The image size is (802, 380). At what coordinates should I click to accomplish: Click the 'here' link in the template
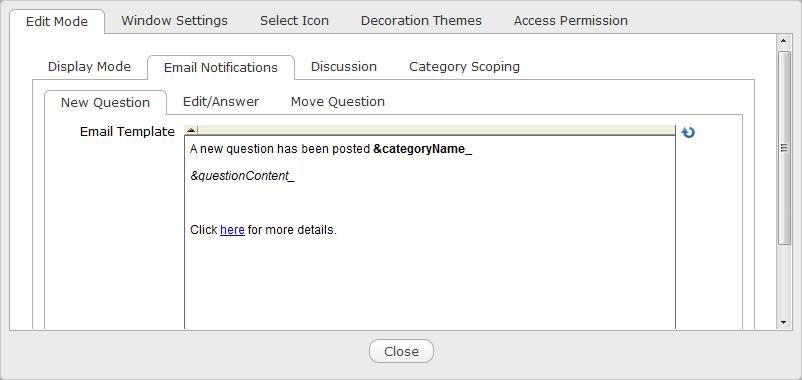[232, 230]
